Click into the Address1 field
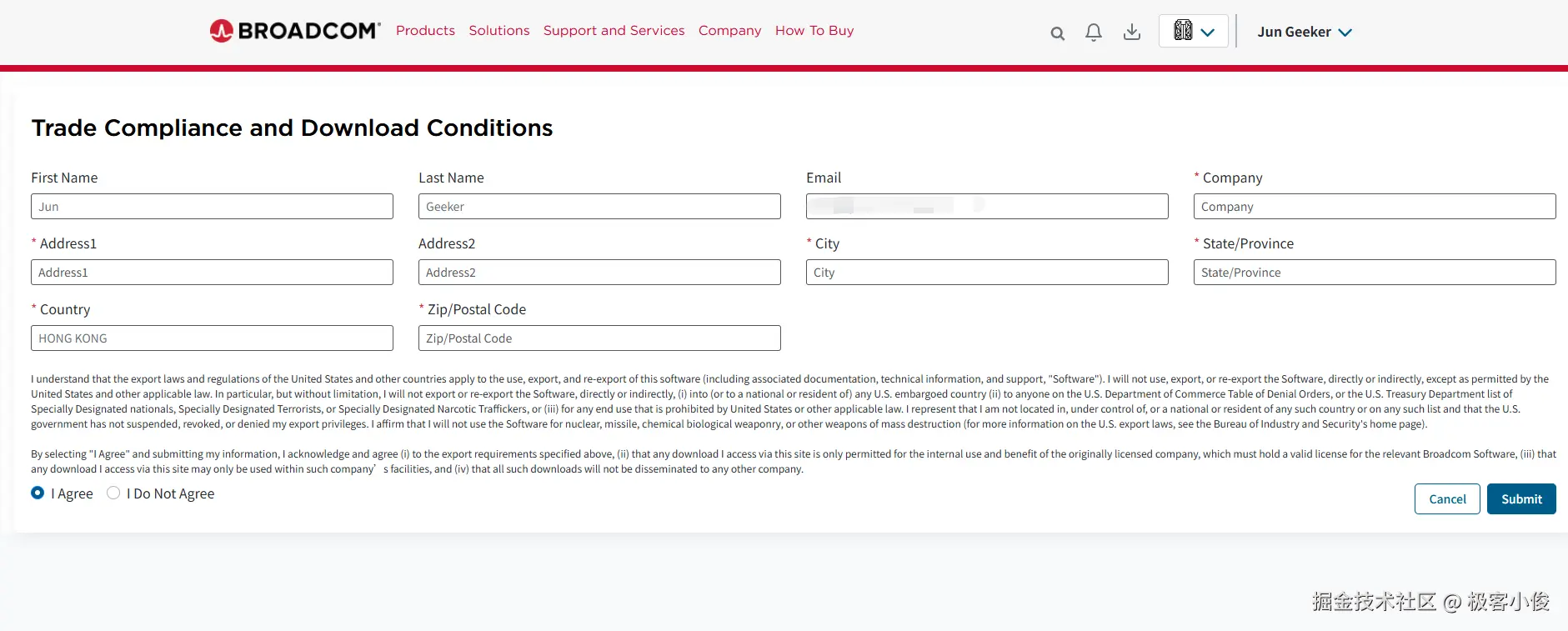Image resolution: width=1568 pixels, height=631 pixels. tap(212, 273)
